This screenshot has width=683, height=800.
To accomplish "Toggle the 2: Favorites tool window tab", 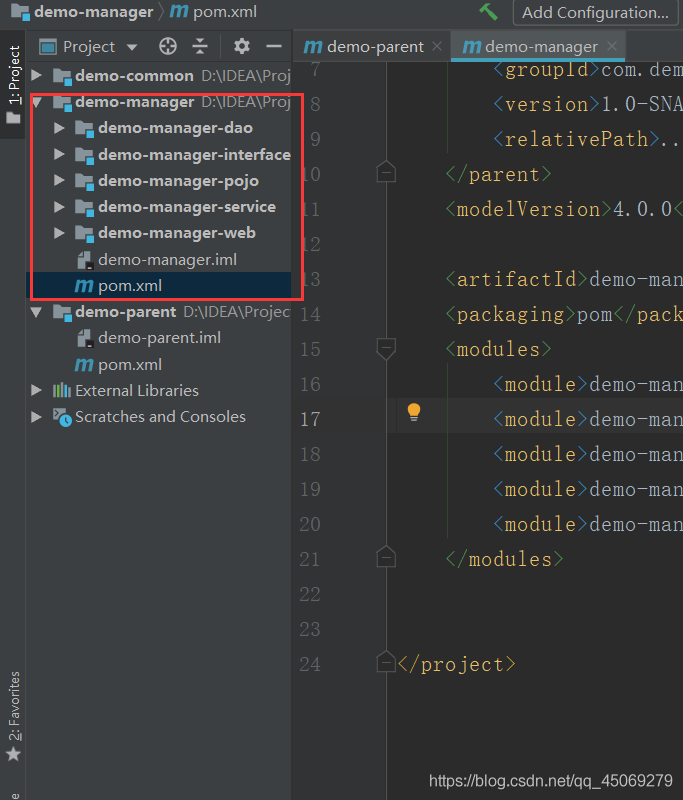I will pyautogui.click(x=13, y=715).
